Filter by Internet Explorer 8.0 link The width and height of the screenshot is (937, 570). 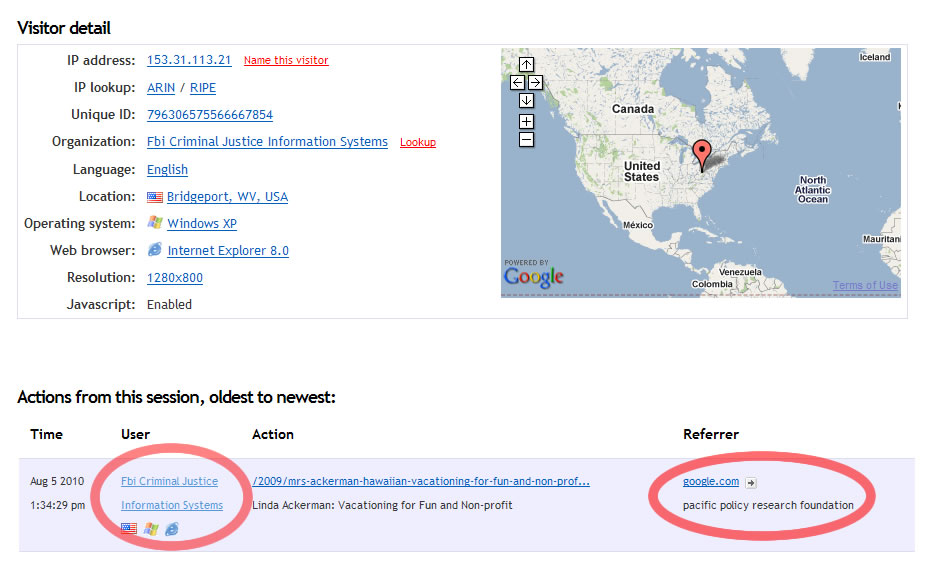click(228, 251)
